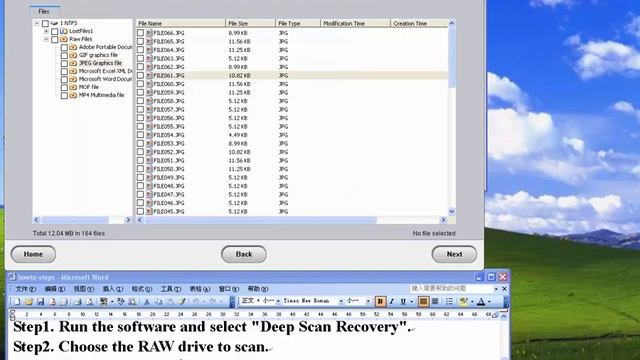Tick the checkbox for FILE065.JPG
The height and width of the screenshot is (360, 640).
(140, 41)
